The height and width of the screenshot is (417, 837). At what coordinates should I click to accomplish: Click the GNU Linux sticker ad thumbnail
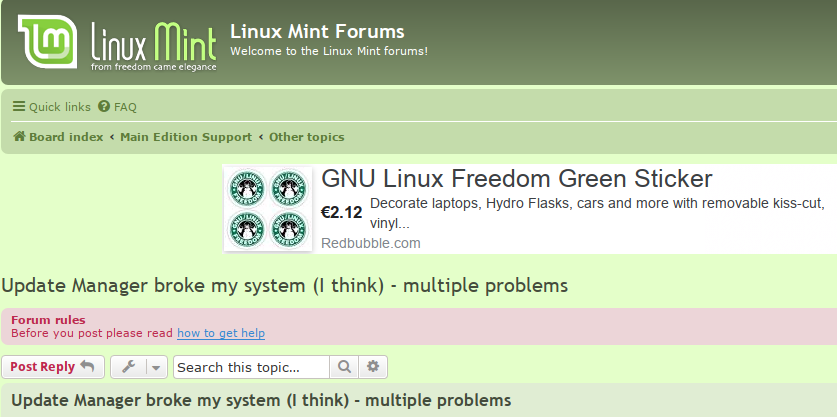267,209
